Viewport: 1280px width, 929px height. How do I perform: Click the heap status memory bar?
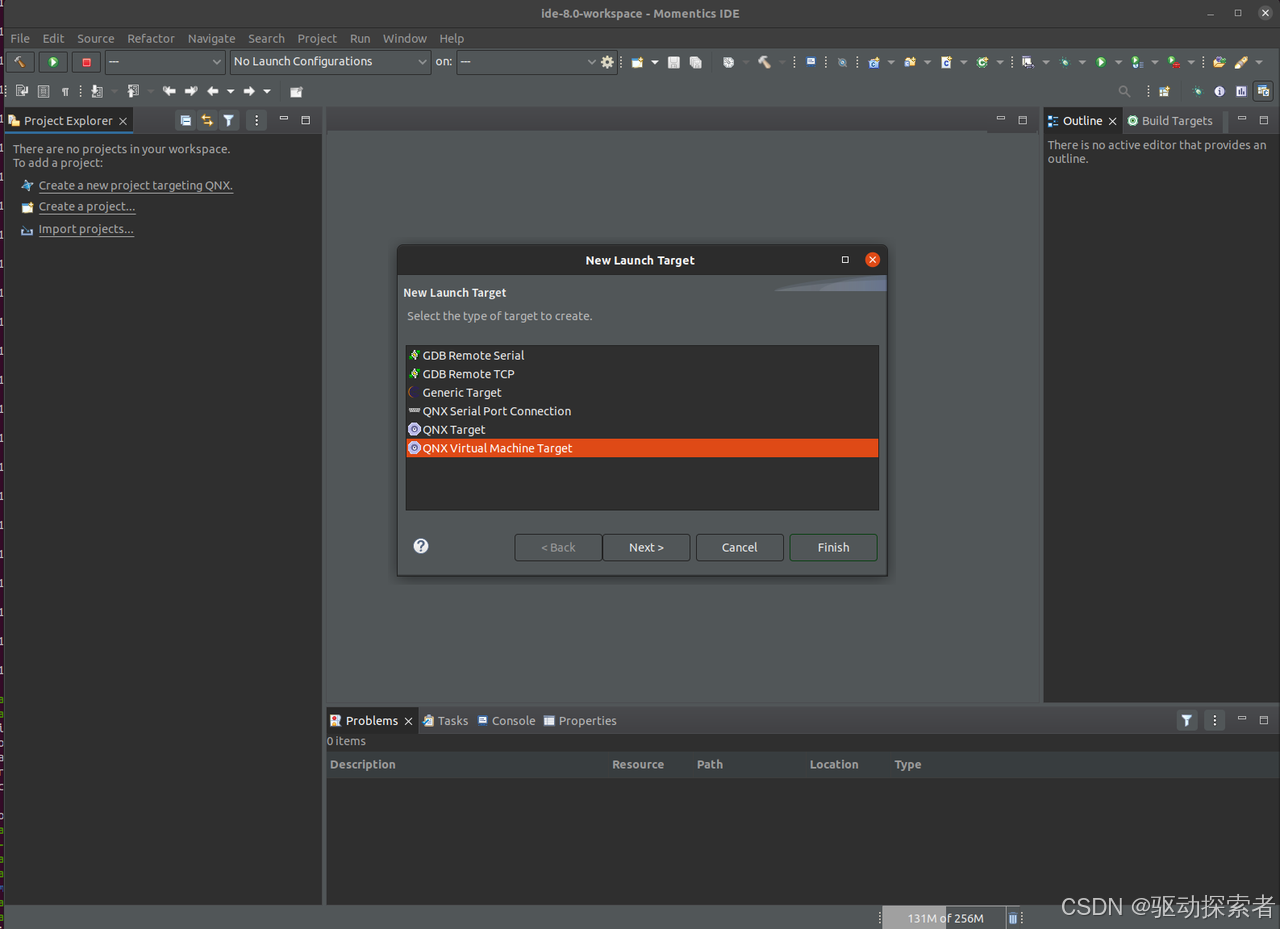[x=945, y=918]
